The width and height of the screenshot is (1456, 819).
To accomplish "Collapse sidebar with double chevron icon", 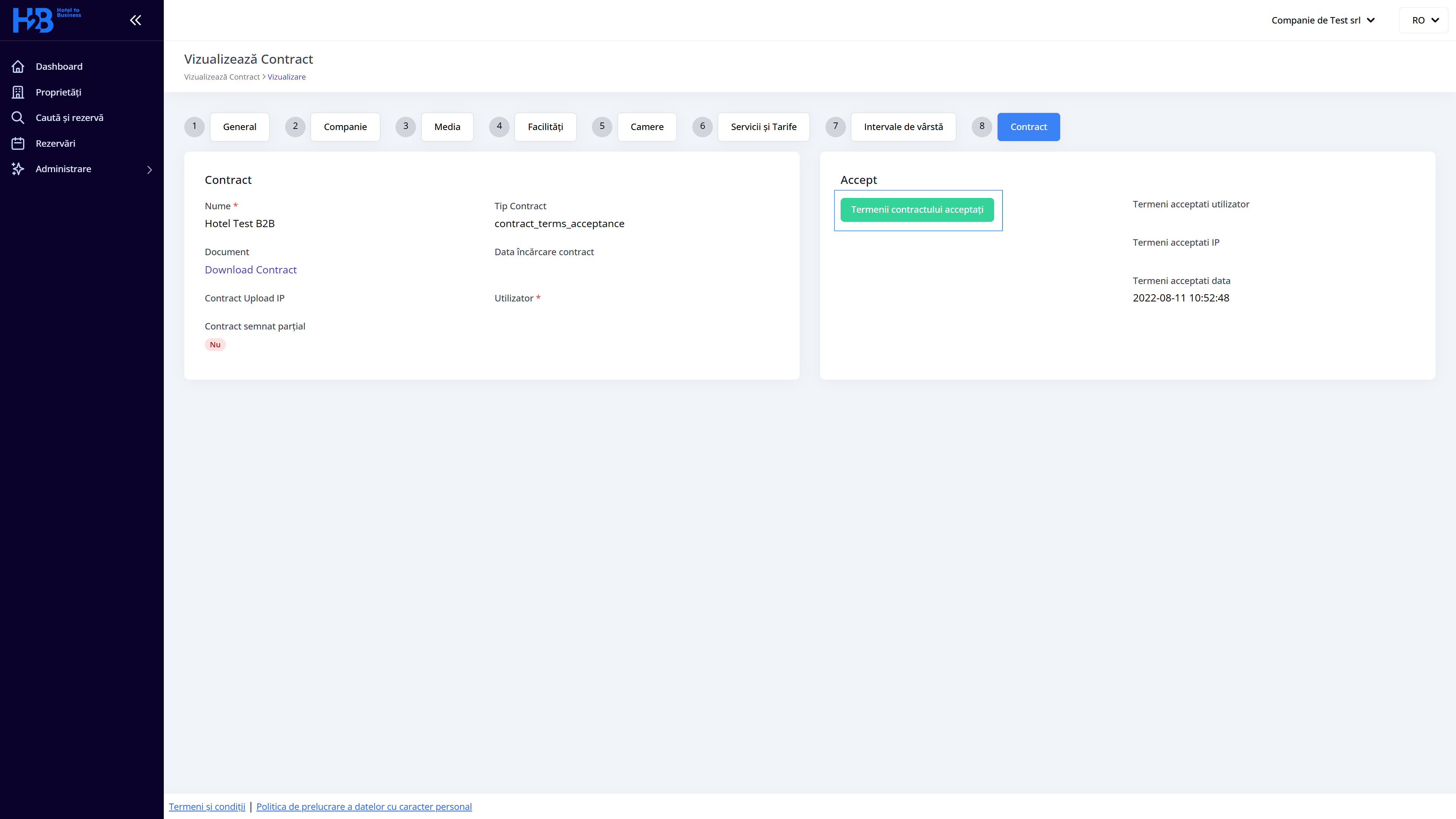I will click(135, 20).
